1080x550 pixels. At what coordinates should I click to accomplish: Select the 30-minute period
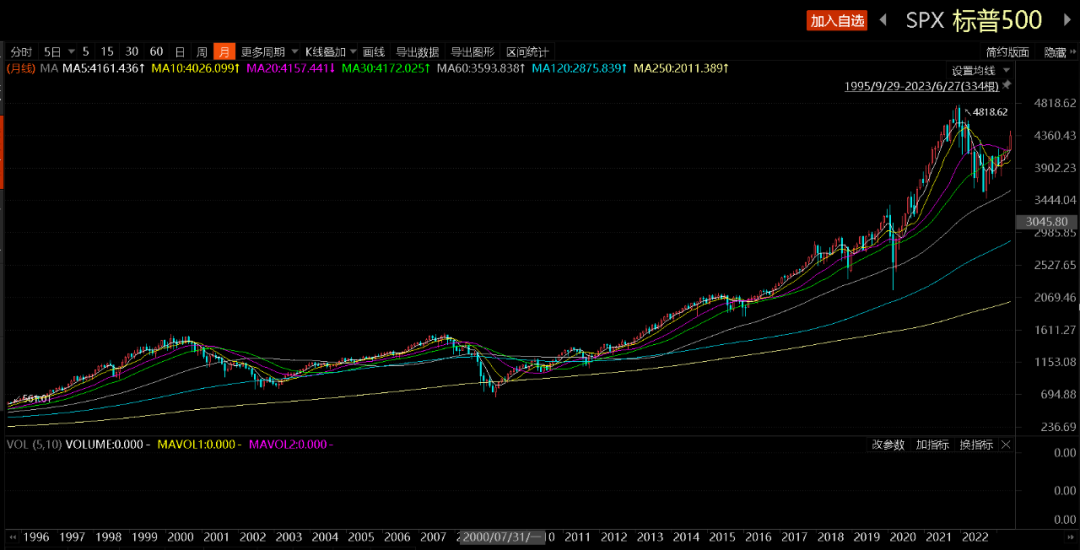click(132, 52)
